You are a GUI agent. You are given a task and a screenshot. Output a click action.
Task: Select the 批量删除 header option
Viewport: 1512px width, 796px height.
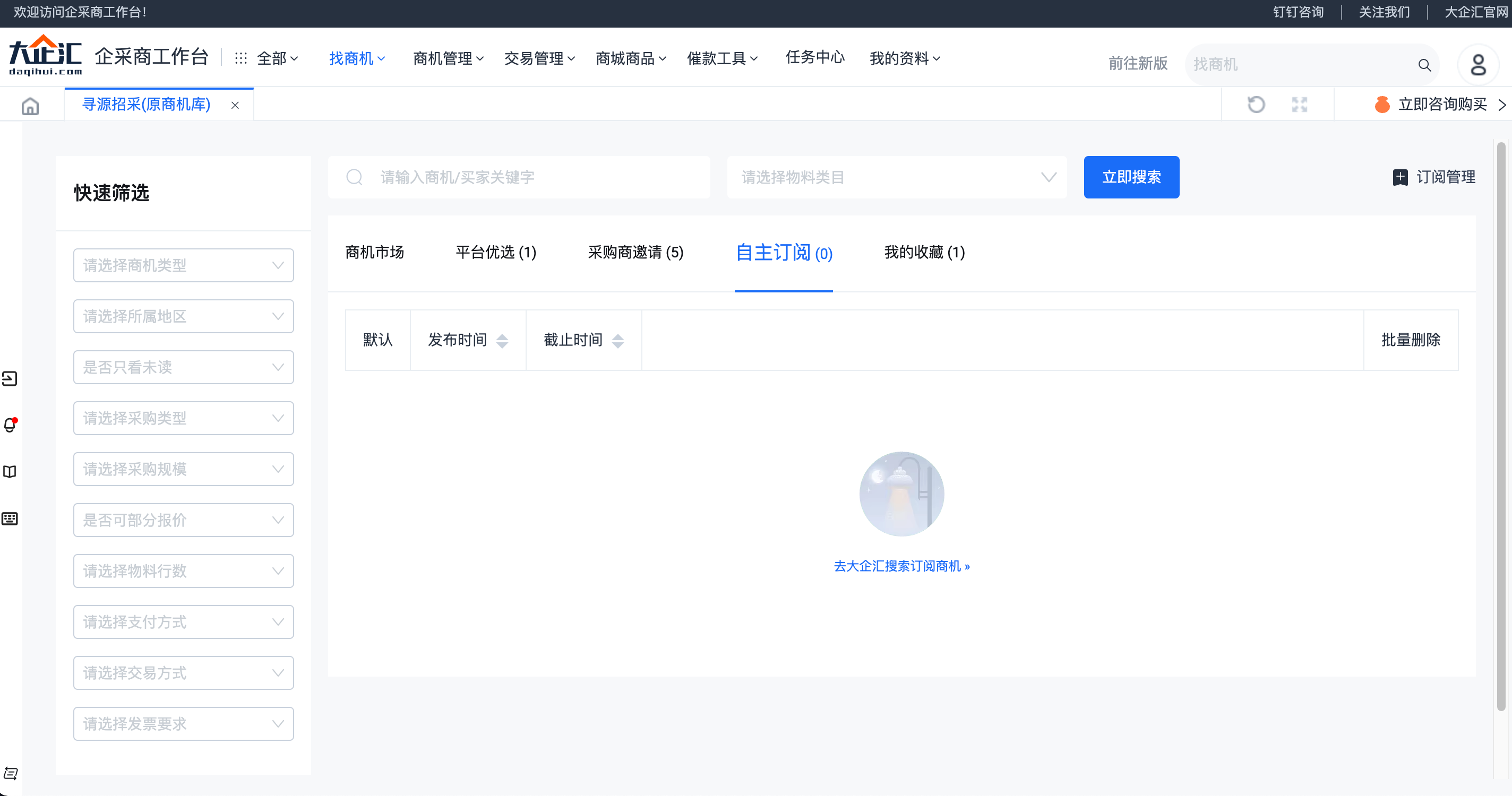click(1411, 340)
